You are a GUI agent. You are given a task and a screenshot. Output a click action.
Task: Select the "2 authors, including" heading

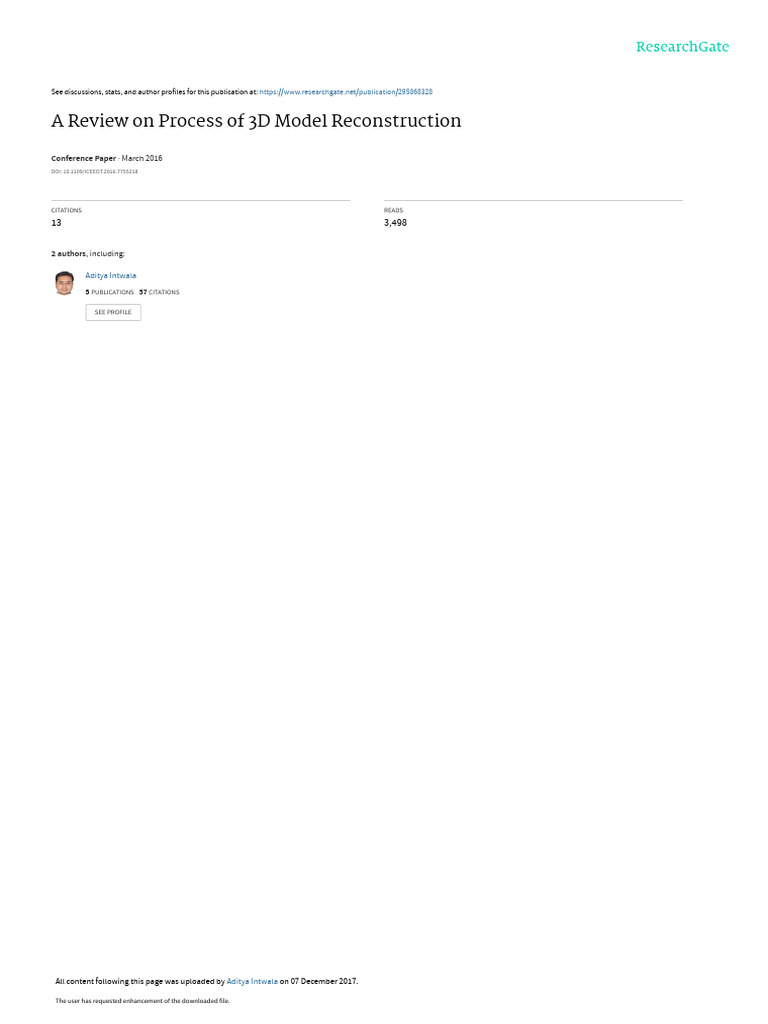pos(88,253)
